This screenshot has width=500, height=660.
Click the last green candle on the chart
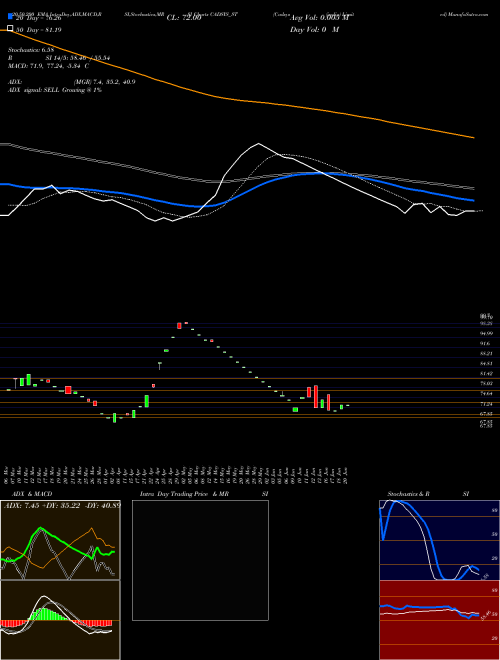[x=348, y=405]
